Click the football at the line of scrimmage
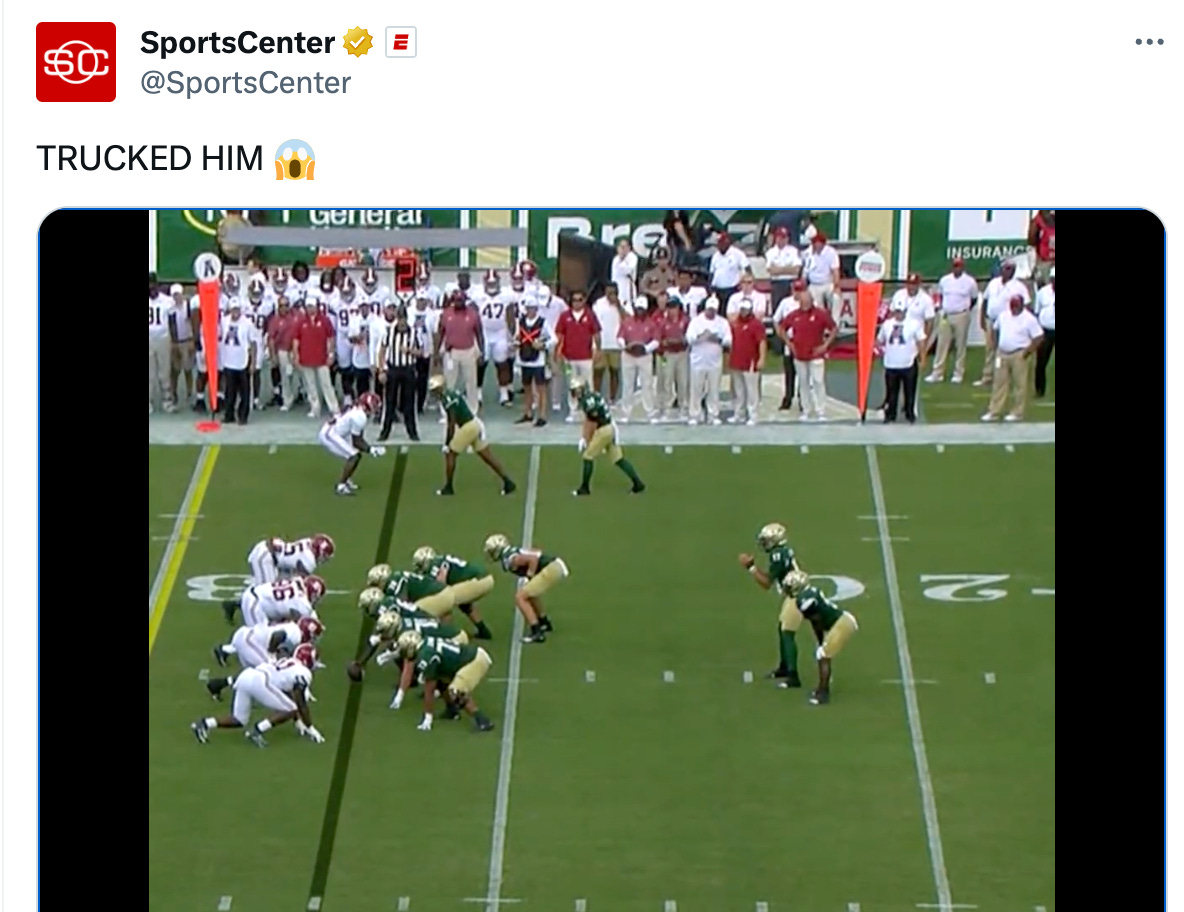This screenshot has width=1184, height=912. [355, 671]
